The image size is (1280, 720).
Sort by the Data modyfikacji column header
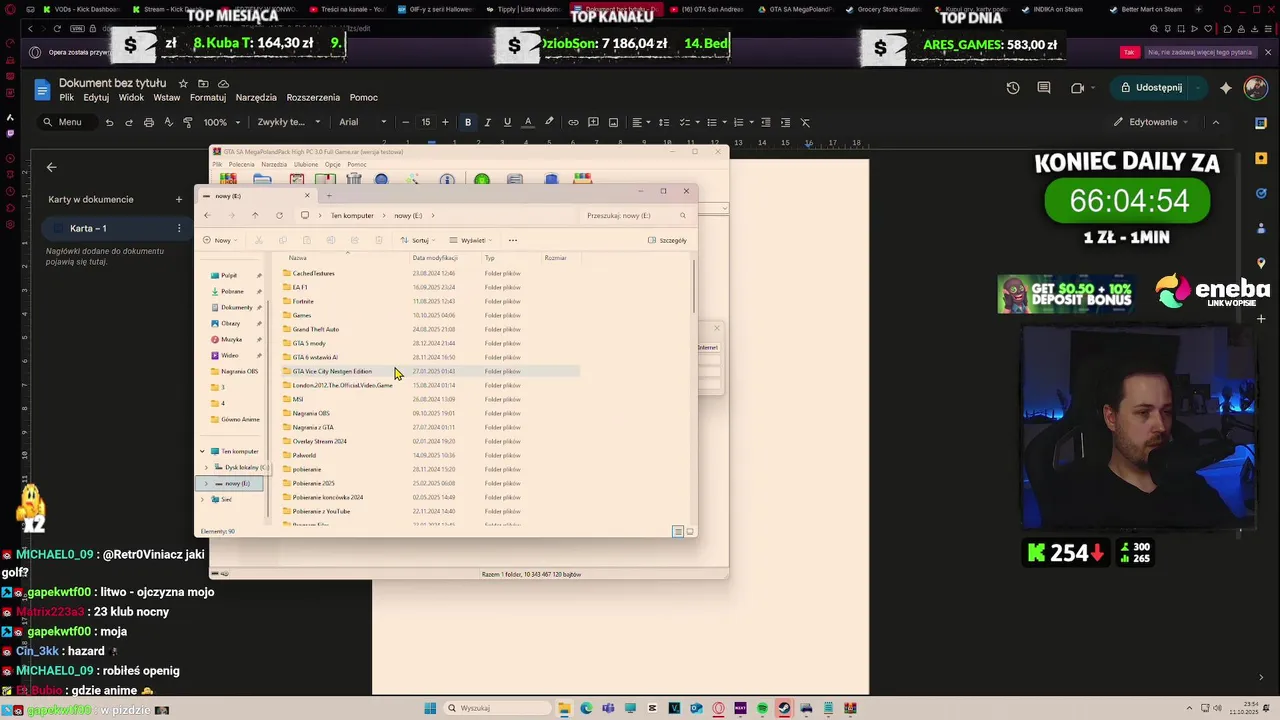(x=435, y=258)
